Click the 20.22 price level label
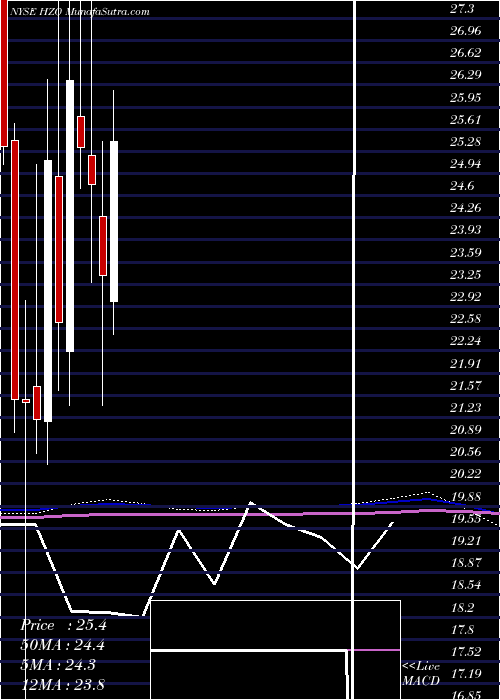Screen dimensions: 500x700 coord(466,474)
